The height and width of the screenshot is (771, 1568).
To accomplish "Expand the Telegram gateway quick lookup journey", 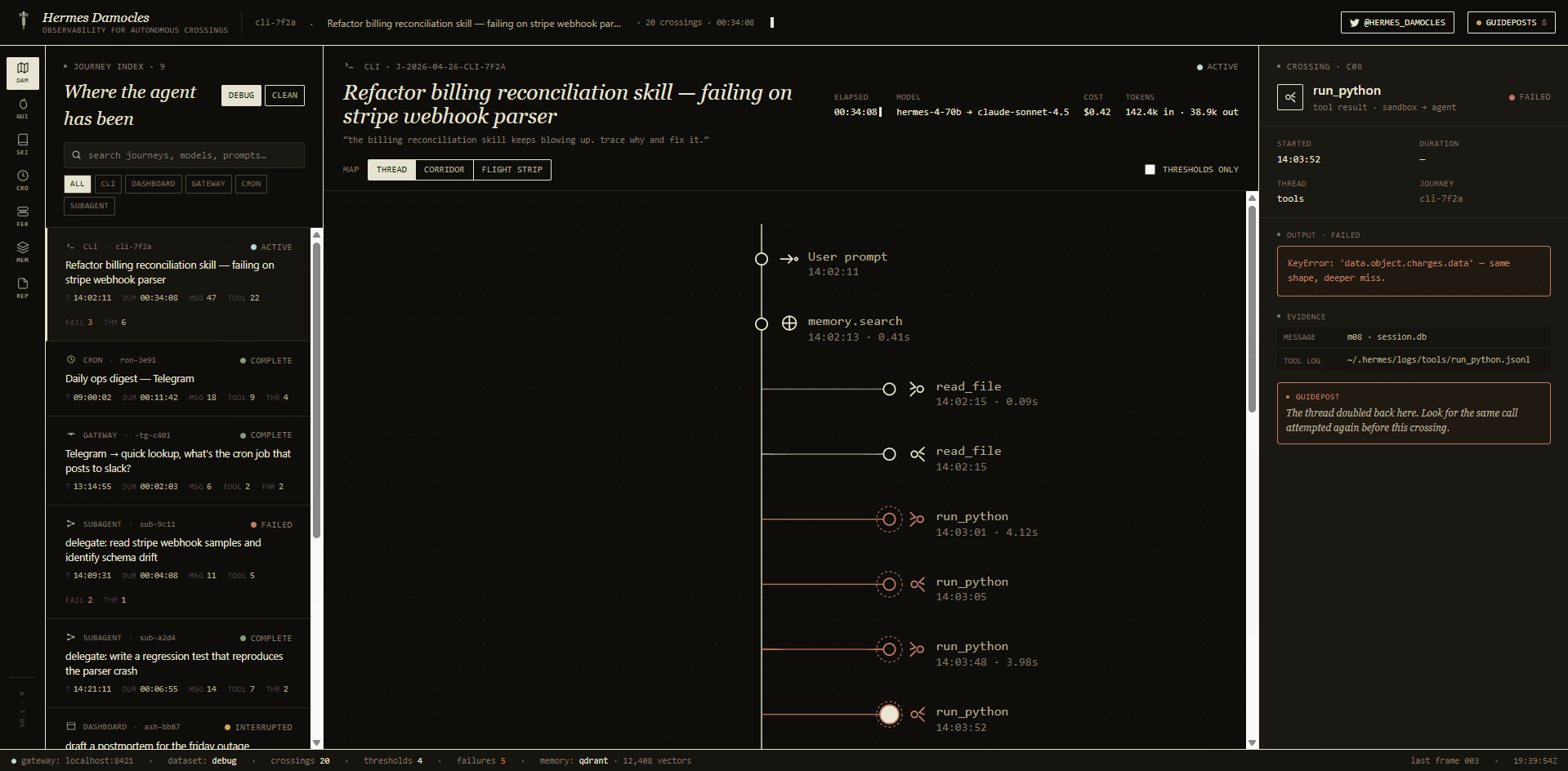I will click(x=178, y=461).
